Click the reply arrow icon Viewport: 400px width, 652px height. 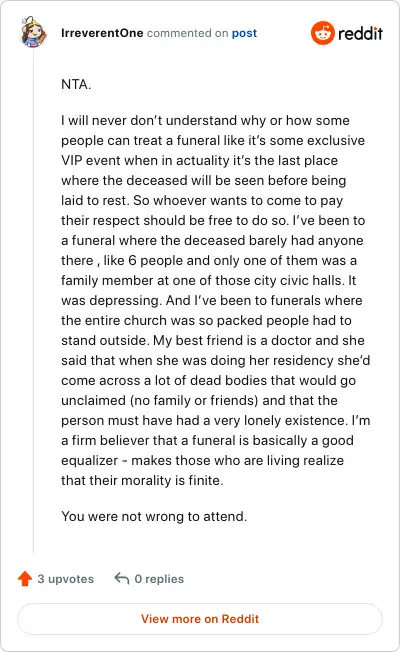tap(122, 578)
